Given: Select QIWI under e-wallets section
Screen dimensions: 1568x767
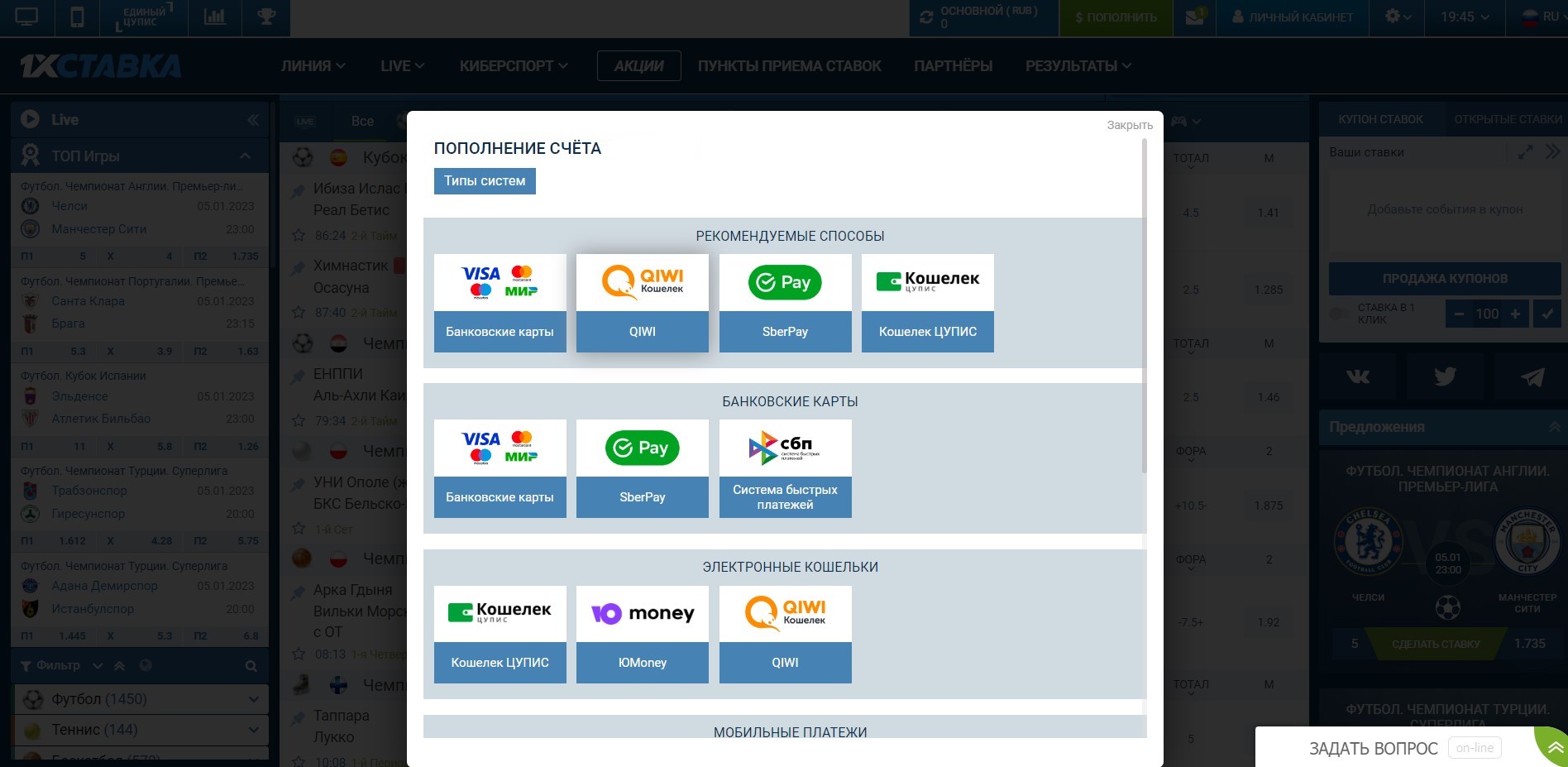Looking at the screenshot, I should [x=785, y=634].
